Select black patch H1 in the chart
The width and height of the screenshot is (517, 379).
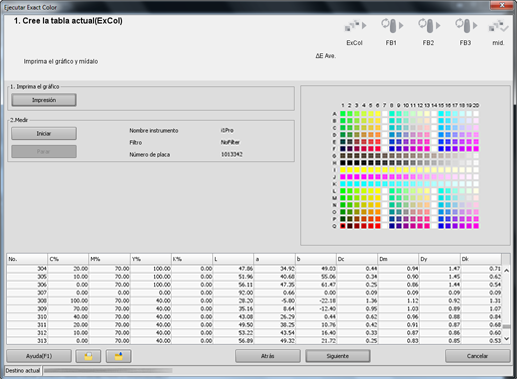pos(343,163)
